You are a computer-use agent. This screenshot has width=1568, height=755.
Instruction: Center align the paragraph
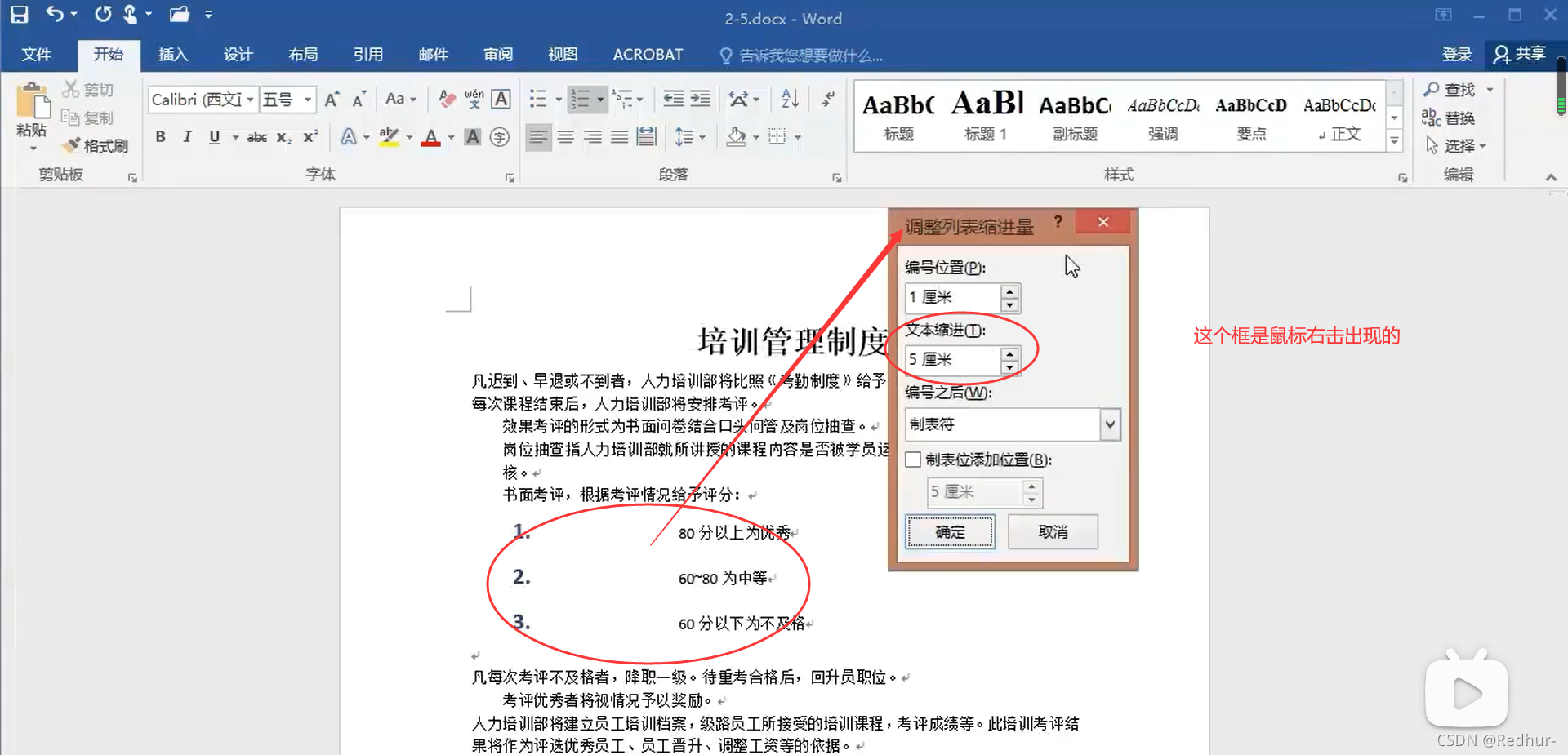[x=566, y=136]
